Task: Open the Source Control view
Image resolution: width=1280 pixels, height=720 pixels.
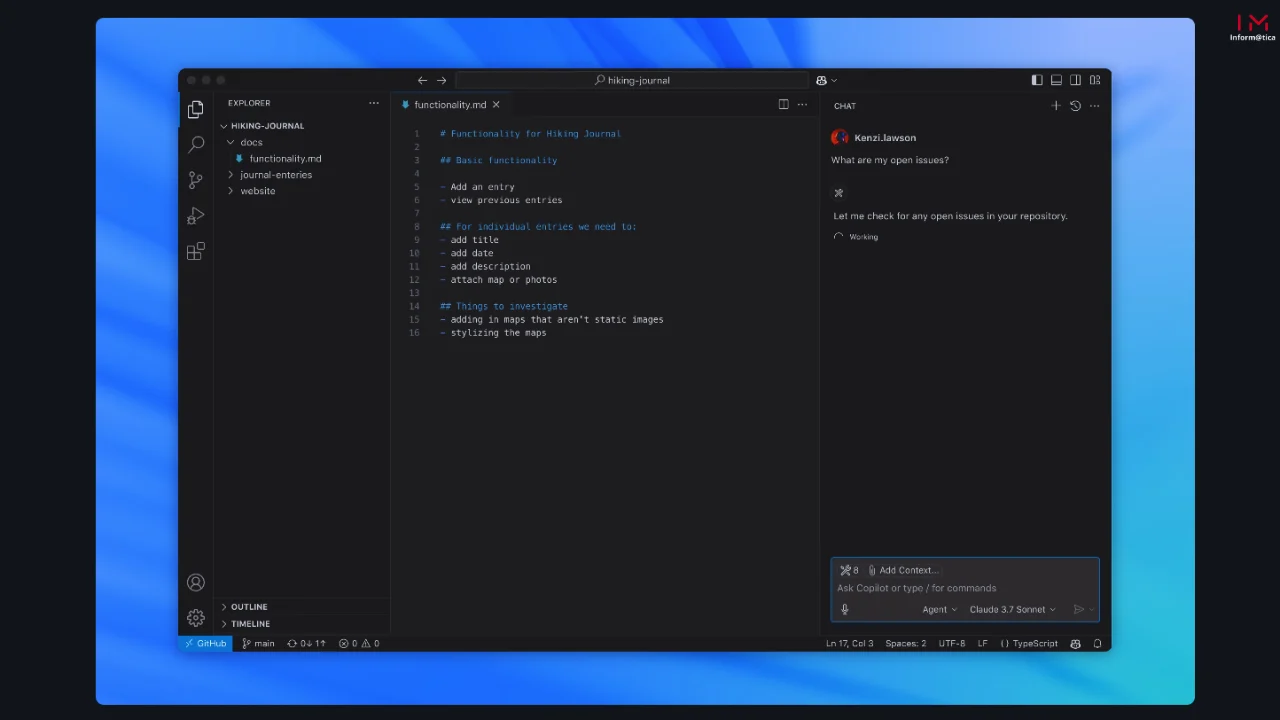Action: 196,180
